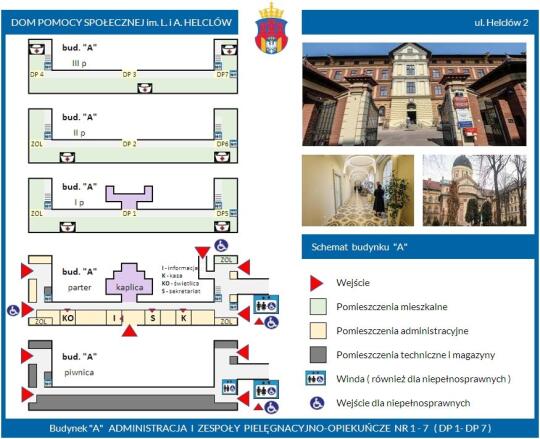Click the gray 'Pomieszczenia techniczne i magazyny' swatch

[318, 355]
